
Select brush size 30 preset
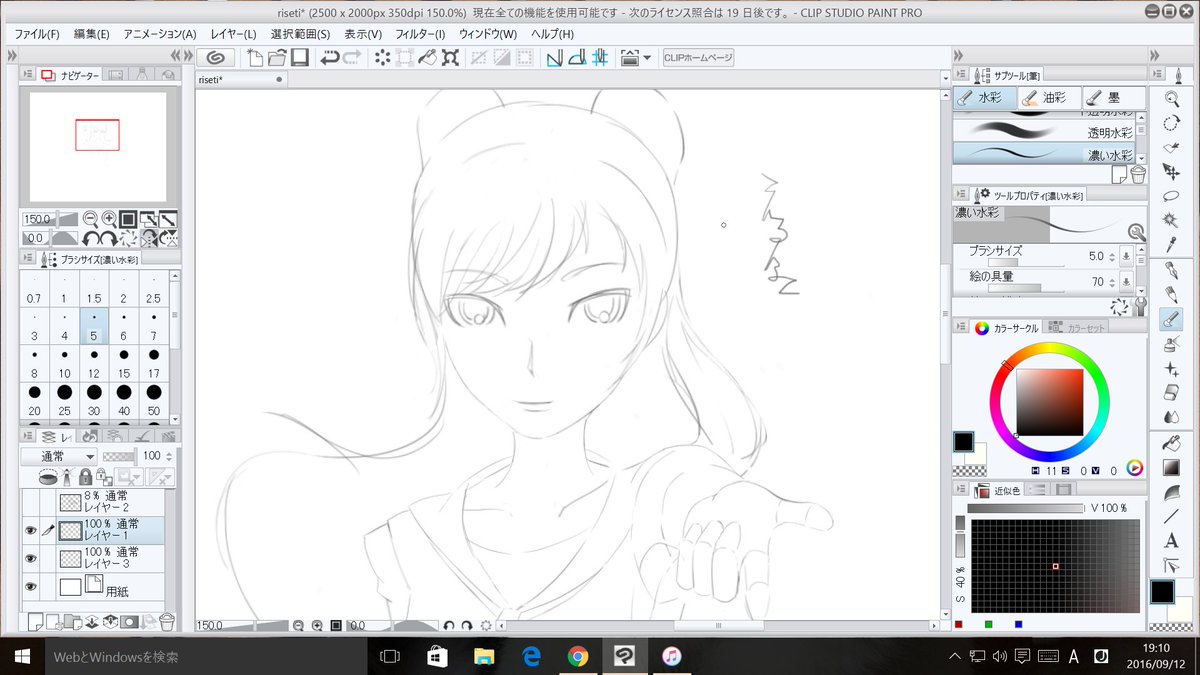[x=94, y=401]
